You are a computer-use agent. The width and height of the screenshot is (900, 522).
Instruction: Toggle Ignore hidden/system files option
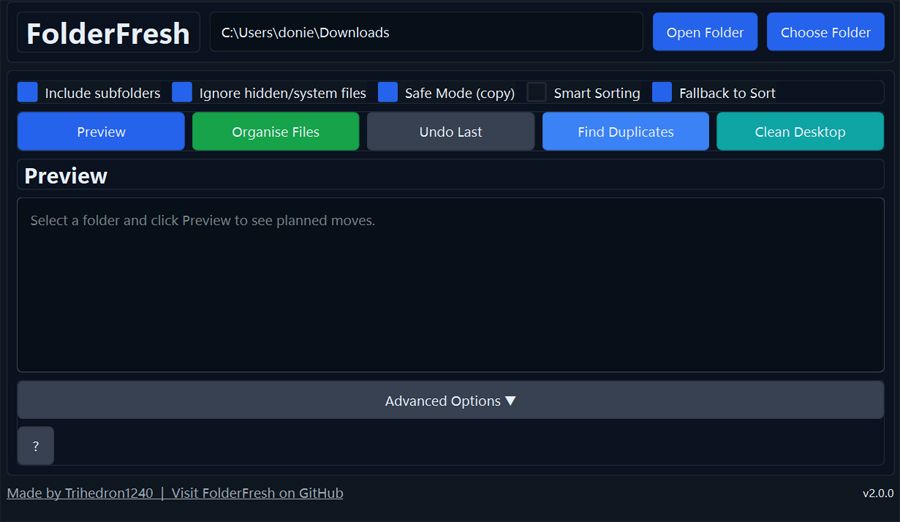coord(182,93)
